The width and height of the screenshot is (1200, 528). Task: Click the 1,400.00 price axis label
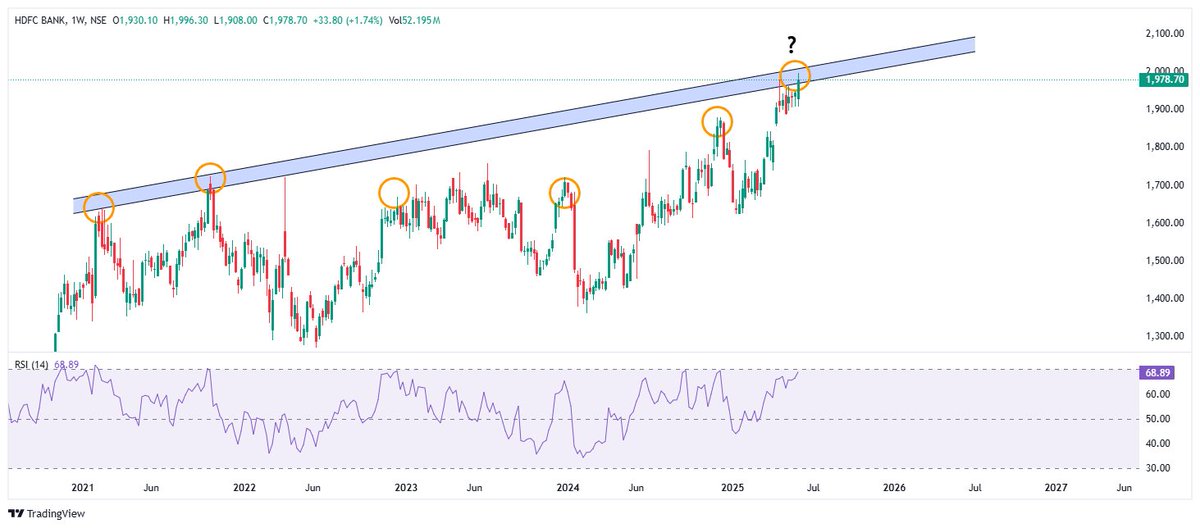click(1164, 298)
